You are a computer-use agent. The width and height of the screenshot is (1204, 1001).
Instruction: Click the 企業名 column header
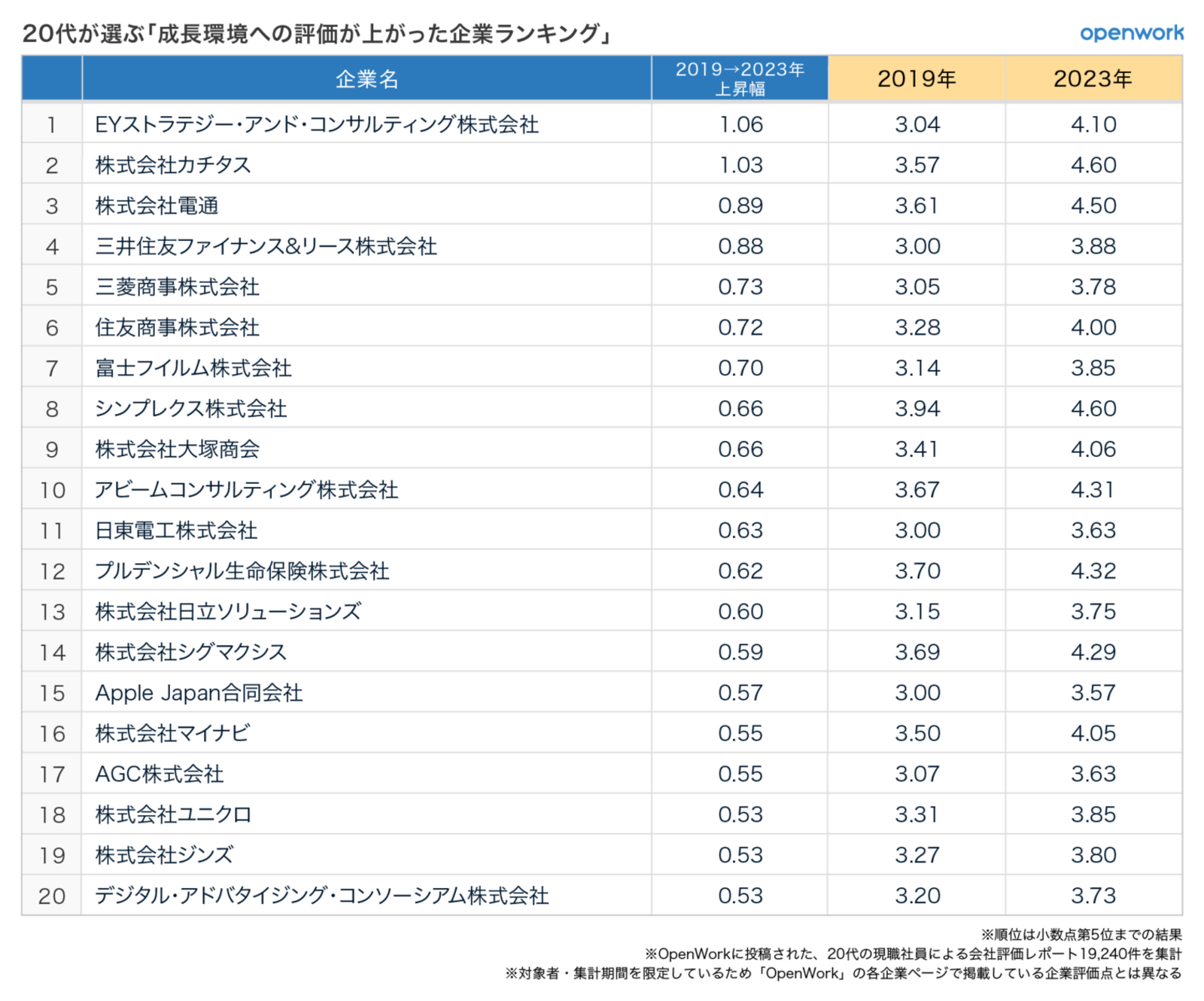366,79
